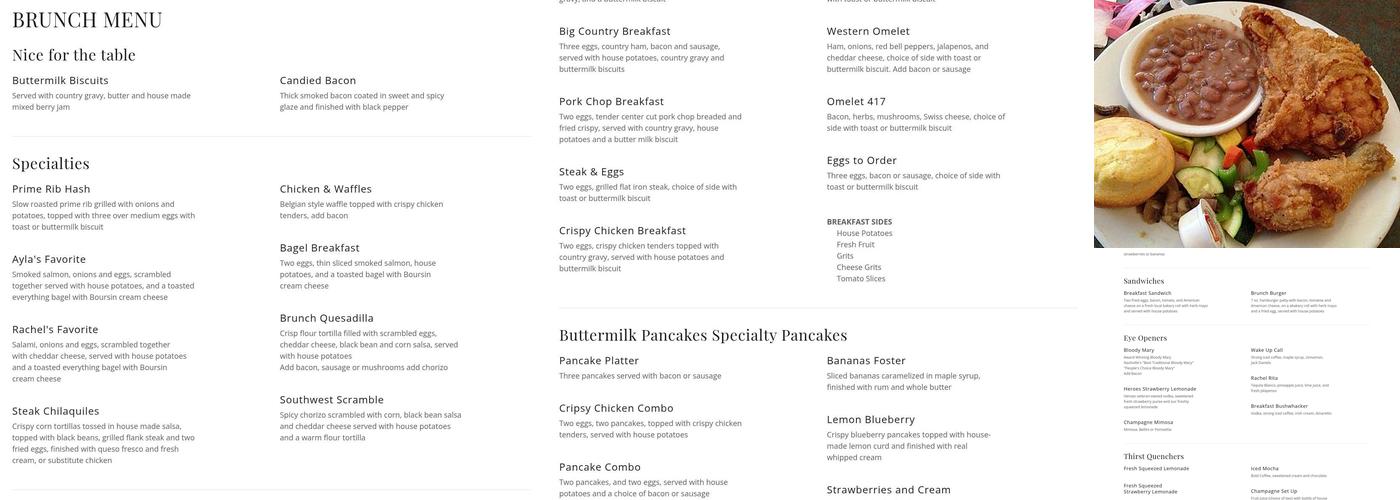This screenshot has width=1400, height=500.
Task: Select the Buttermilk Biscuits item
Action: (x=60, y=80)
